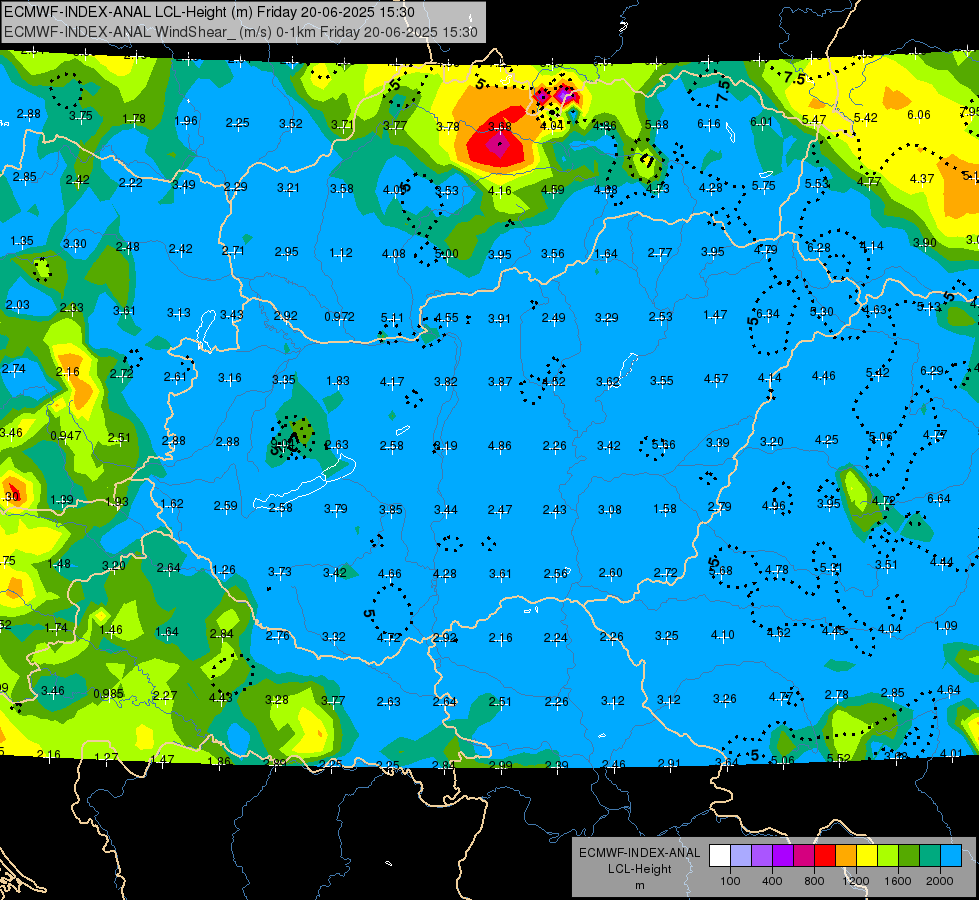Click the wind shear value 6.16
This screenshot has width=979, height=900.
point(709,124)
